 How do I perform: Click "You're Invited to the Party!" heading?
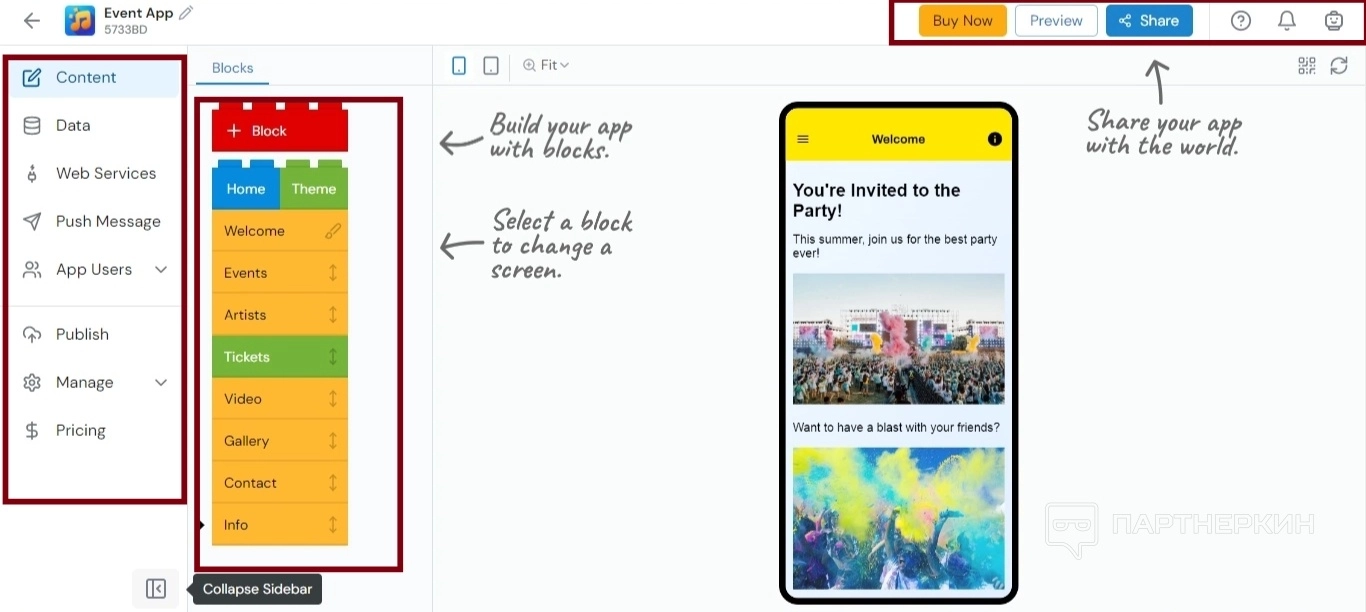pyautogui.click(x=877, y=200)
